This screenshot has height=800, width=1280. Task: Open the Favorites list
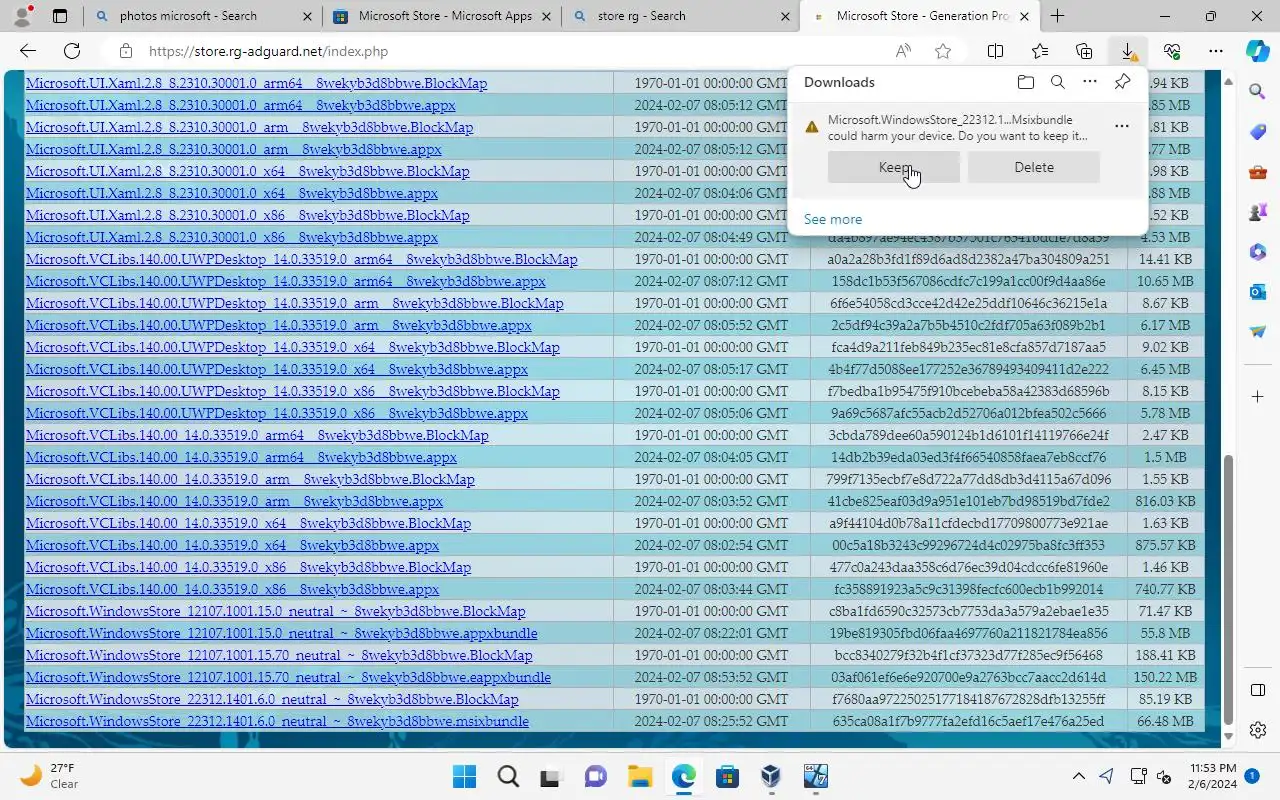1040,51
